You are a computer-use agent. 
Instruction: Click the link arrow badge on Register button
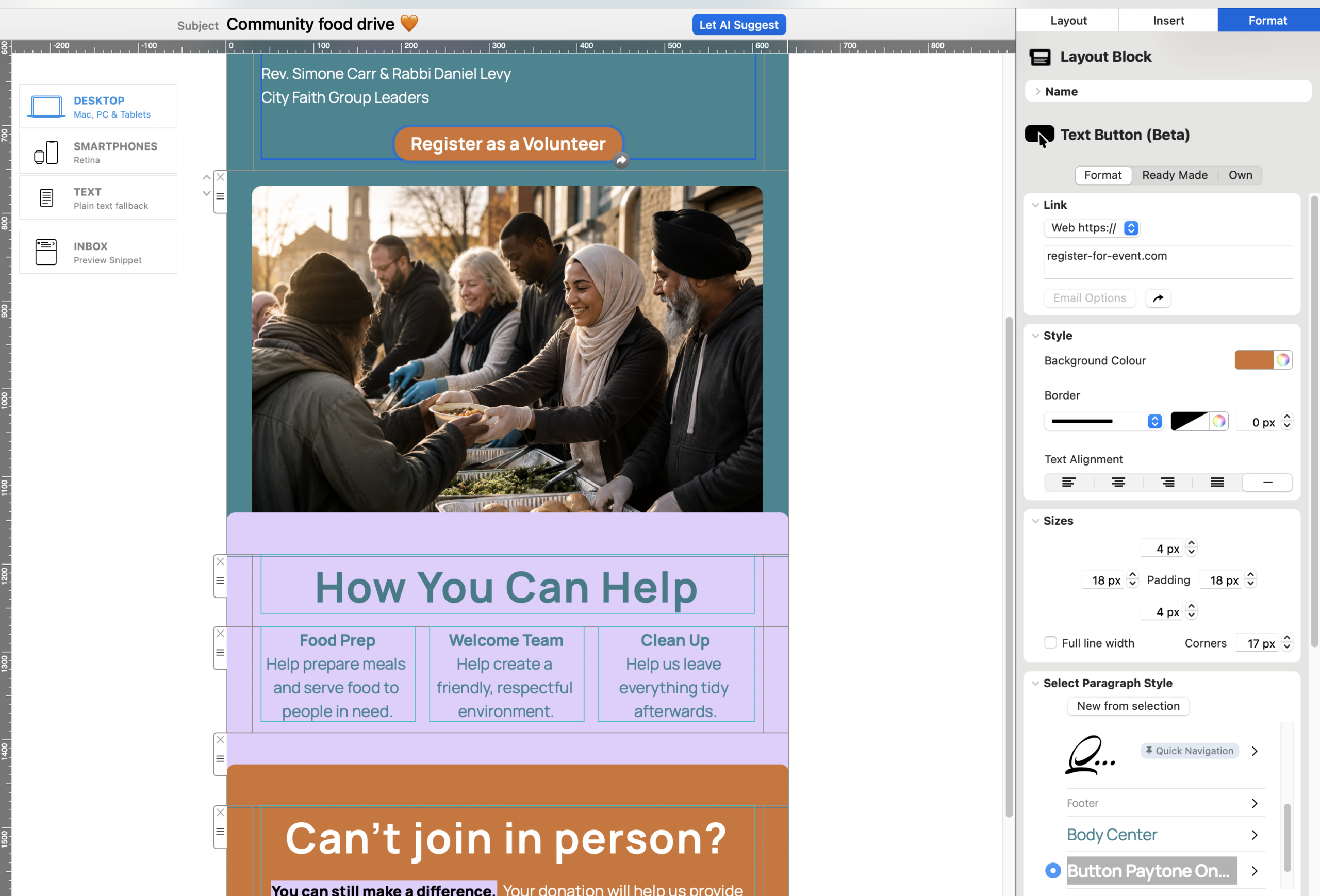point(621,161)
